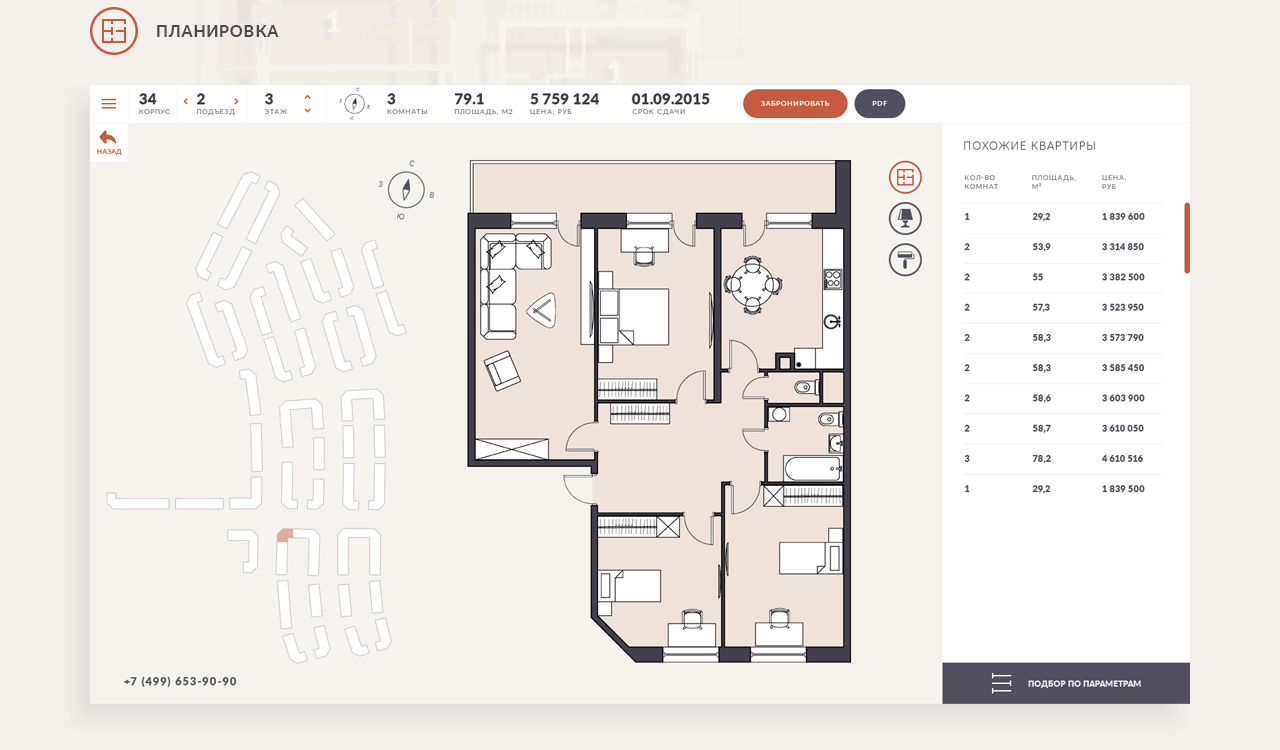Increase этаж with up chevron

307,97
